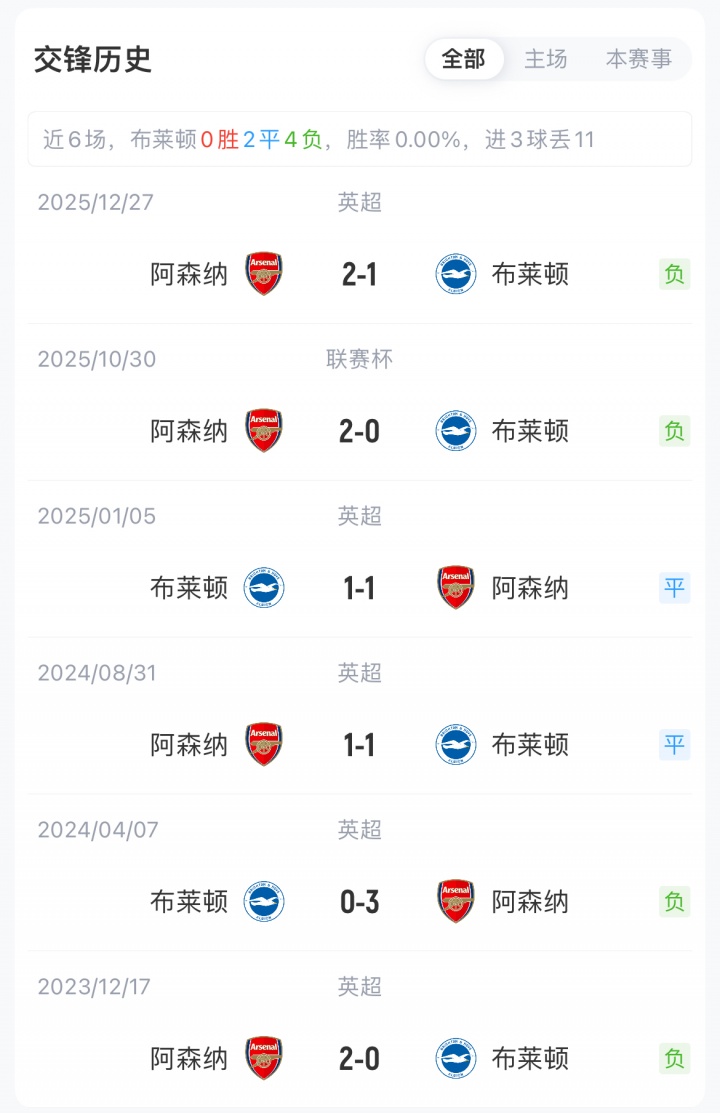Click Brighton crest in 2023/12/17 match
720x1113 pixels.
tap(456, 1058)
